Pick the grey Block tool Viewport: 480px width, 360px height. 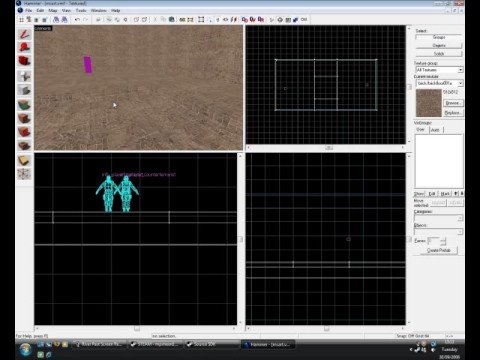pyautogui.click(x=24, y=90)
